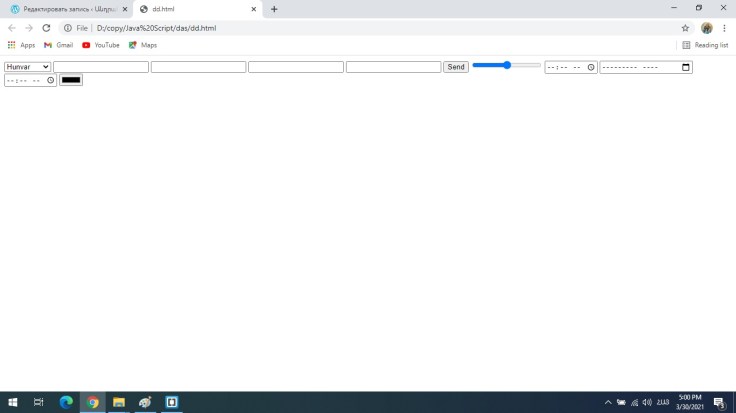Open File Explorer from the taskbar
Screen dimensions: 736x413
point(119,402)
